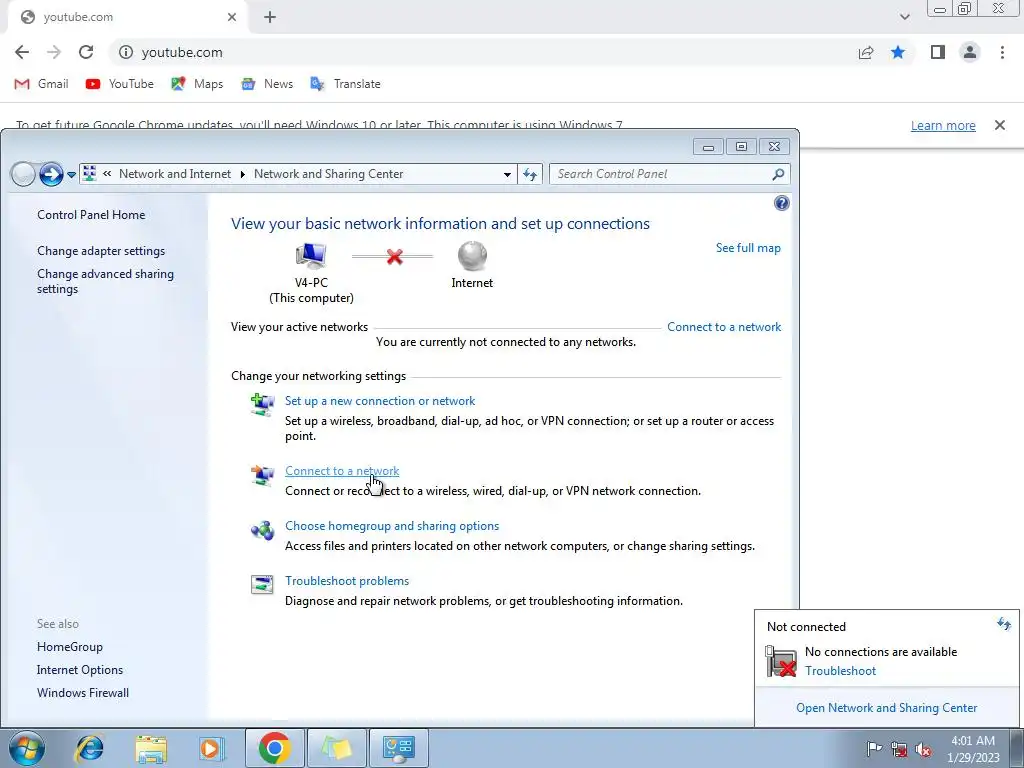The image size is (1024, 768).
Task: Expand the address bar path dropdown
Action: point(507,174)
